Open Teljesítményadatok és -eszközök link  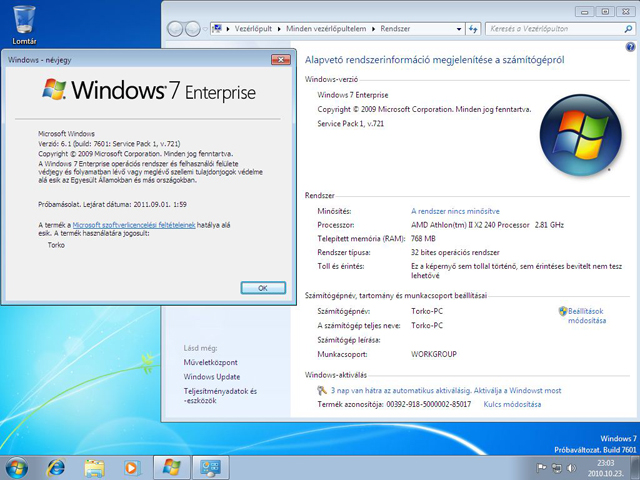click(x=220, y=396)
